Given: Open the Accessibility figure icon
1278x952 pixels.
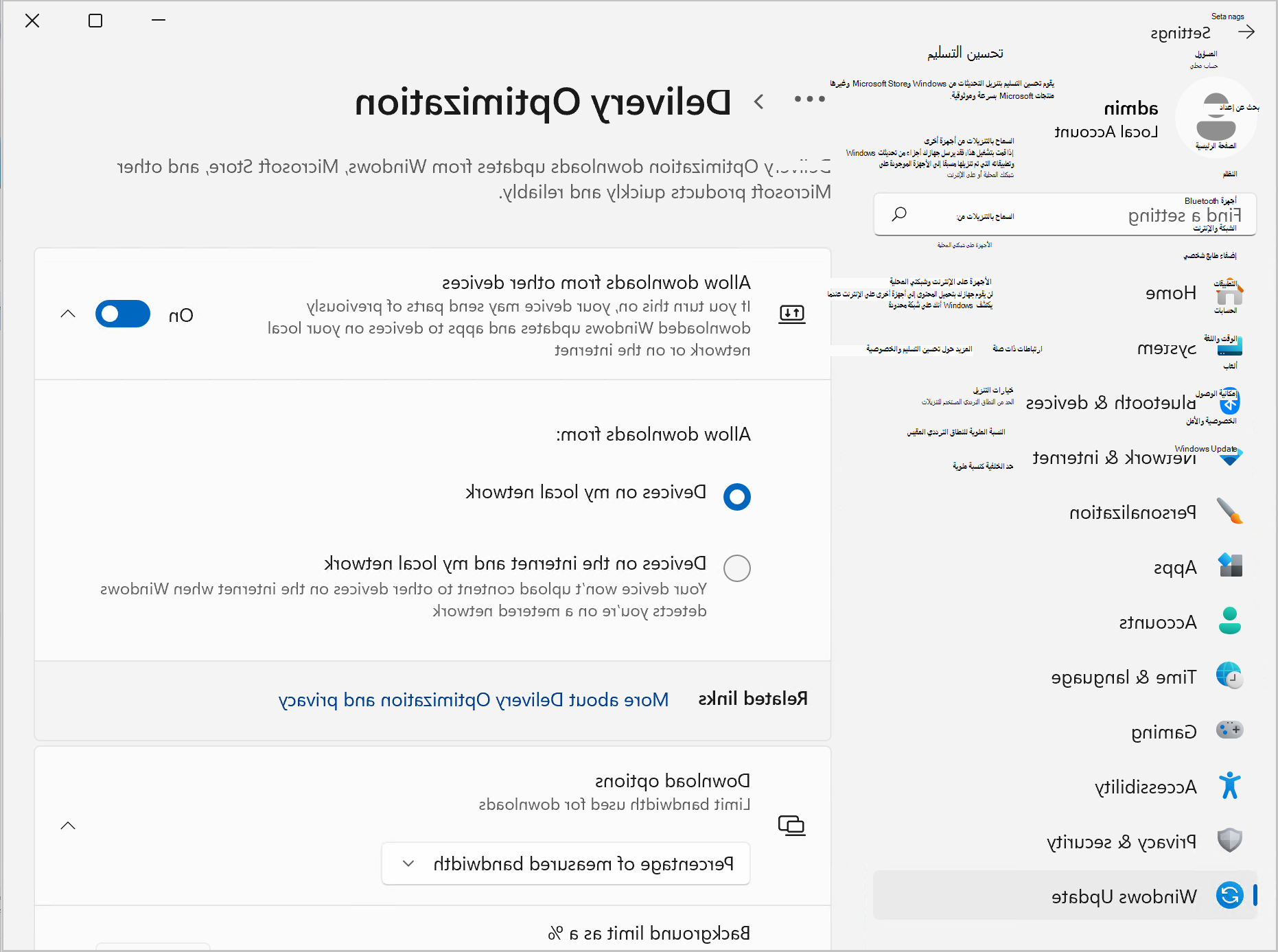Looking at the screenshot, I should coord(1229,785).
